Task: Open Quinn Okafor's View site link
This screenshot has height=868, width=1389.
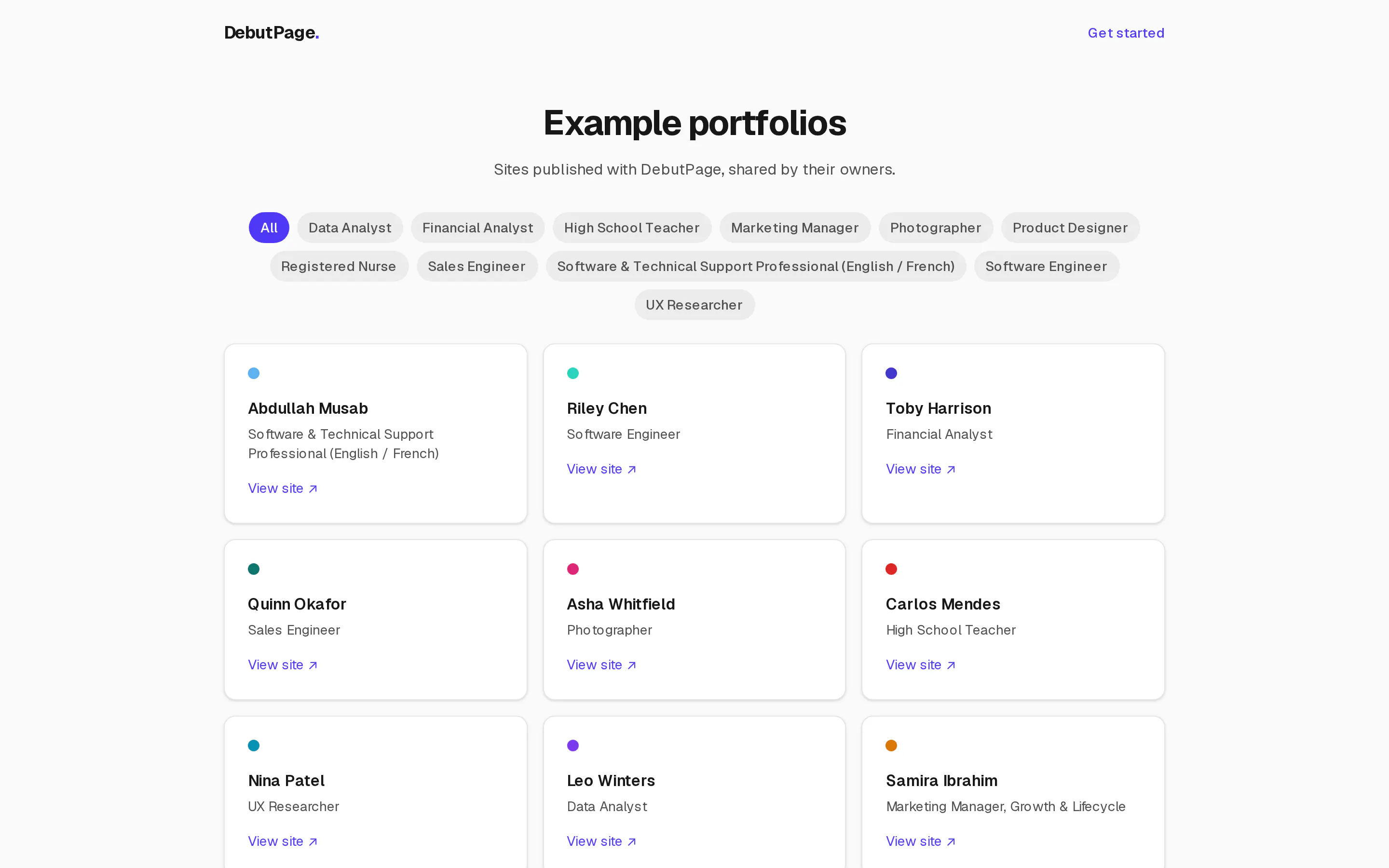Action: coord(283,665)
